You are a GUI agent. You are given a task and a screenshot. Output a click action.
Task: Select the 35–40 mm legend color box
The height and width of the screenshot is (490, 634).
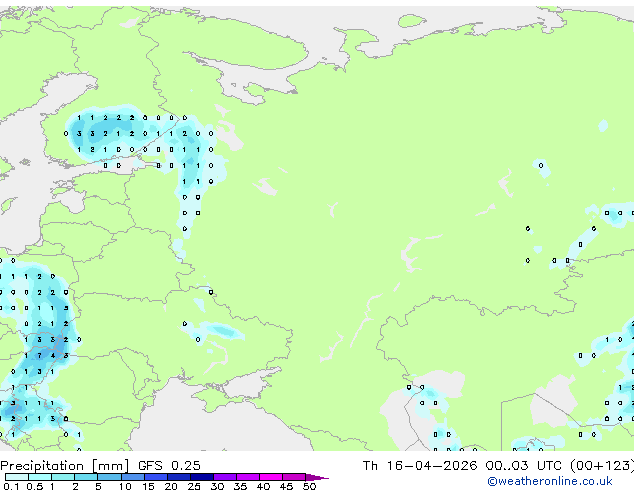[x=248, y=477]
